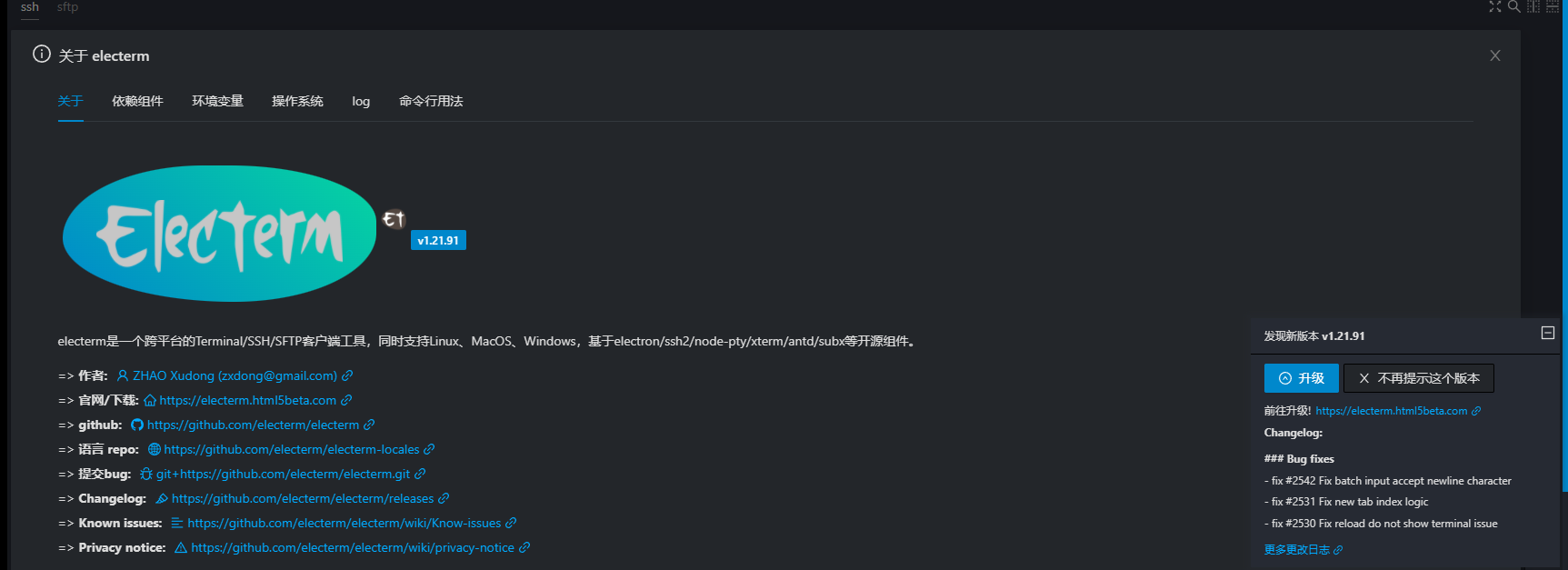1568x570 pixels.
Task: Switch to the ssh tab
Action: coord(30,7)
